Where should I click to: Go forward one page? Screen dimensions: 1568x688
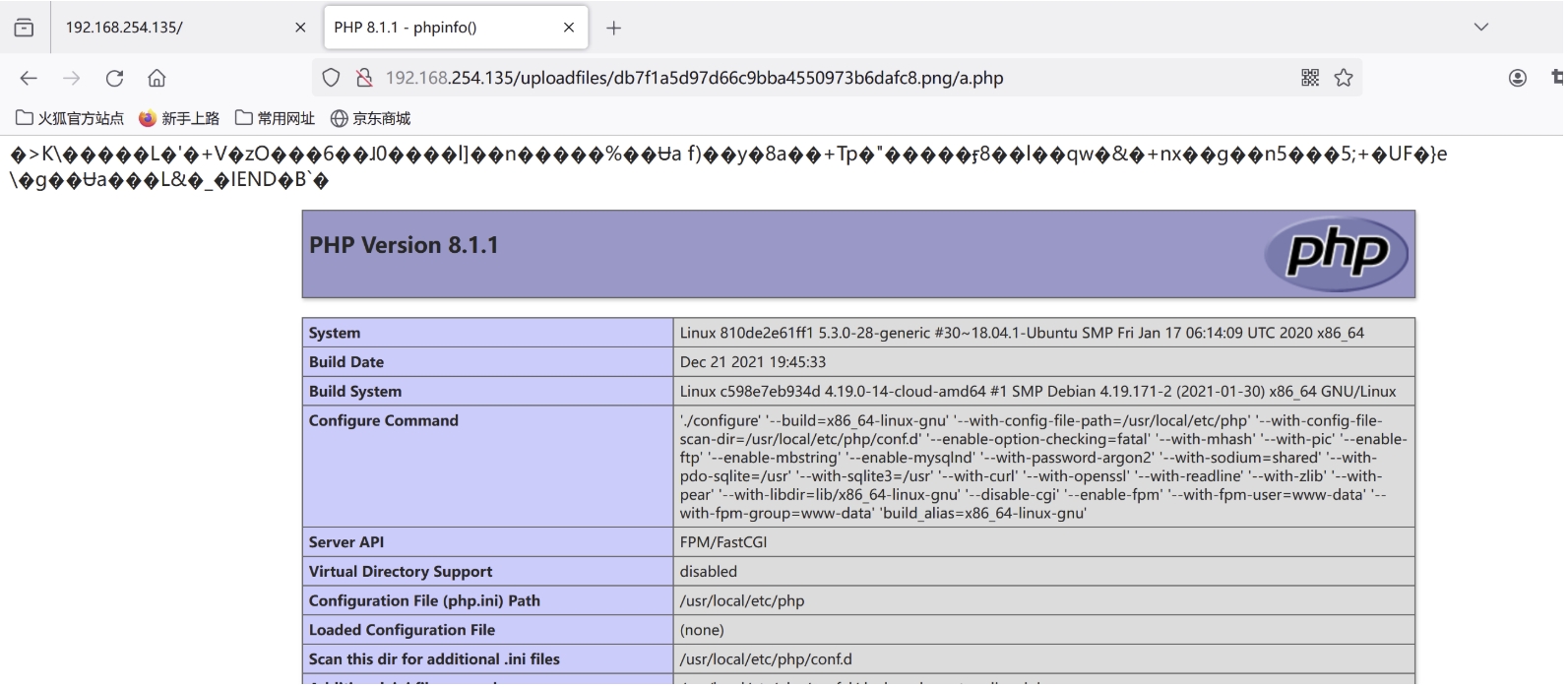[x=71, y=78]
